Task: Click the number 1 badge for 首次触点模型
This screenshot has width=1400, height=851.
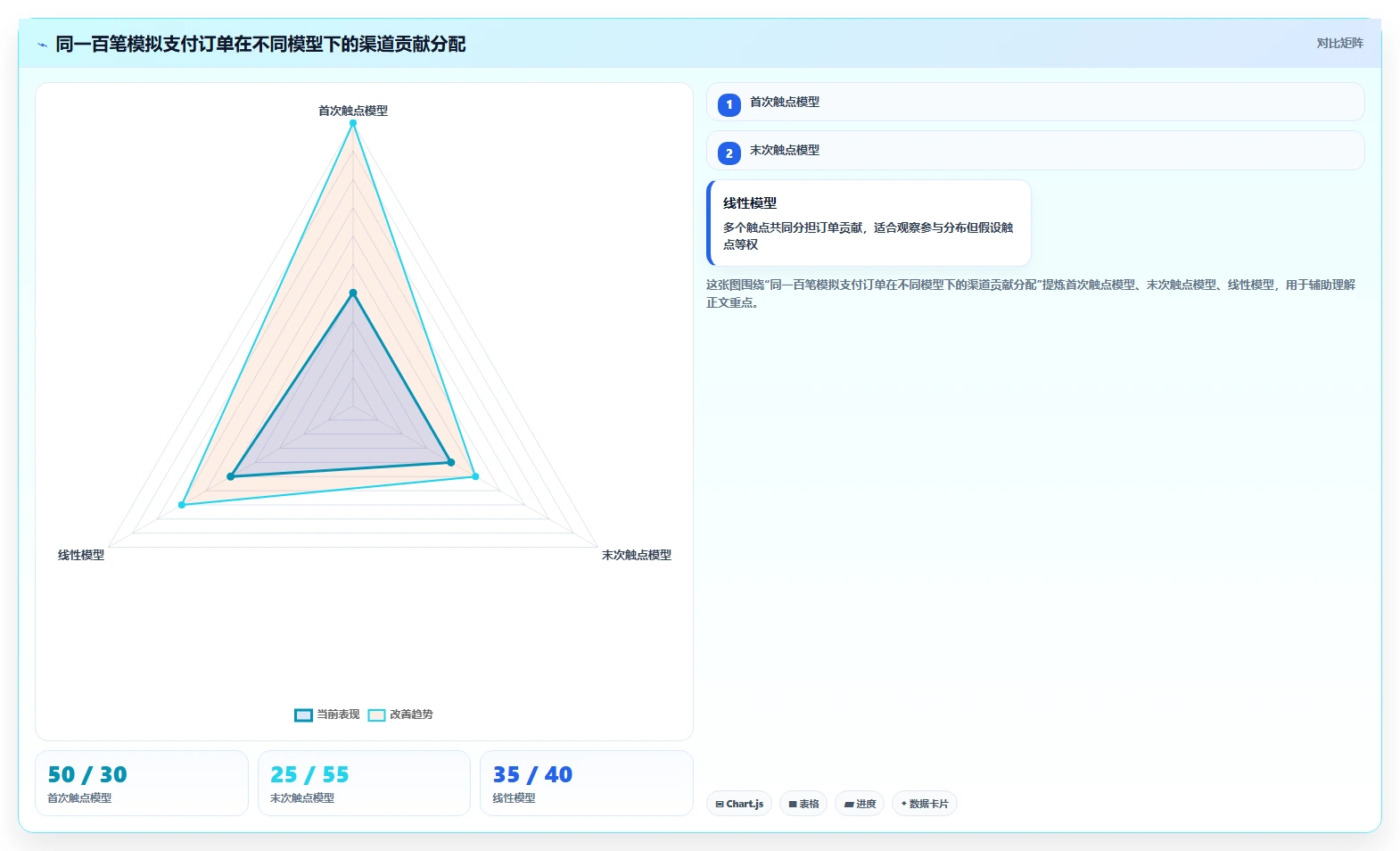Action: [729, 104]
